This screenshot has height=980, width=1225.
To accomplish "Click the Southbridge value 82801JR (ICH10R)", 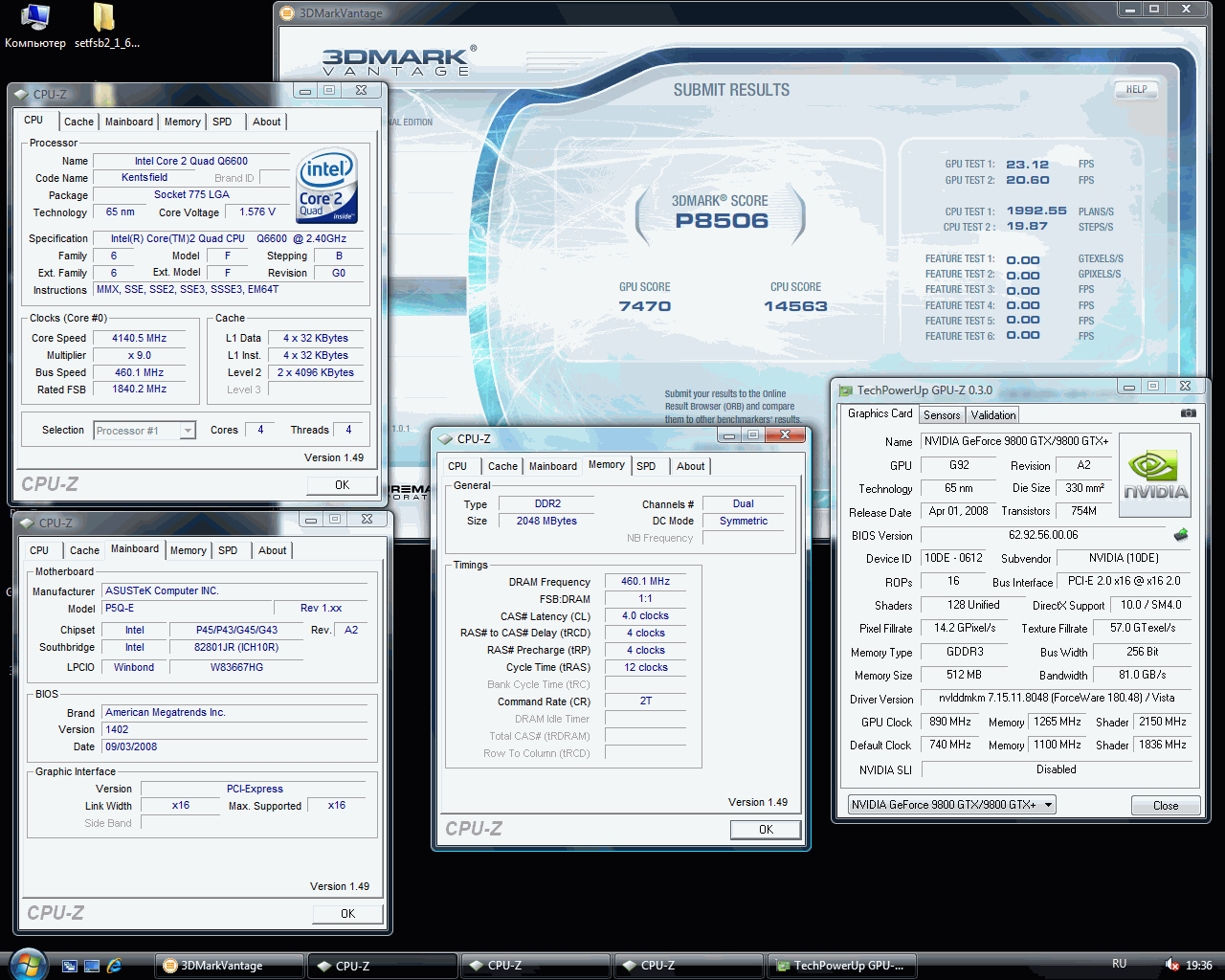I will pyautogui.click(x=236, y=648).
